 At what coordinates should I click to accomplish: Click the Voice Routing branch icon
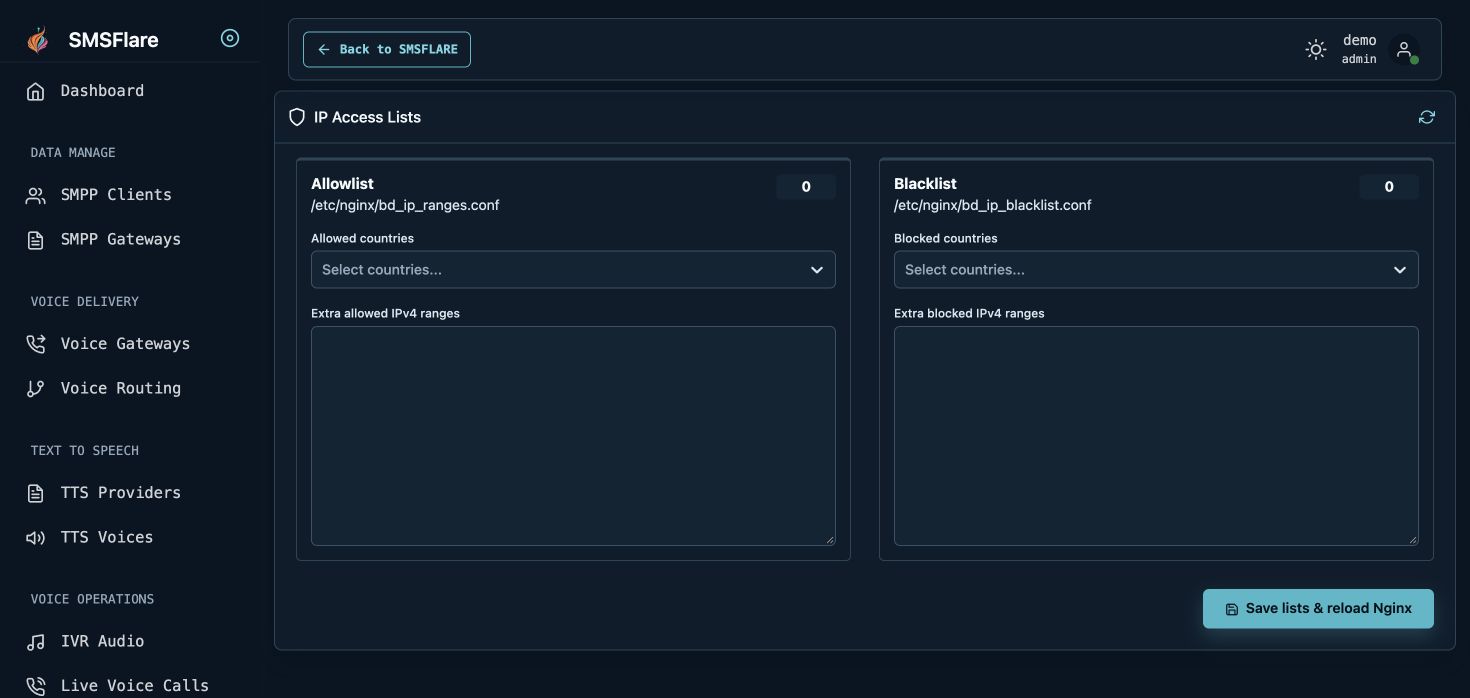(36, 389)
